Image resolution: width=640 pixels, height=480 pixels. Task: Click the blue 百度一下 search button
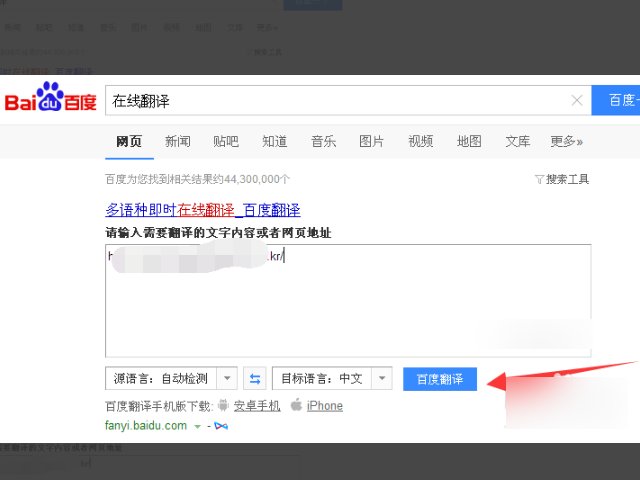[x=616, y=100]
